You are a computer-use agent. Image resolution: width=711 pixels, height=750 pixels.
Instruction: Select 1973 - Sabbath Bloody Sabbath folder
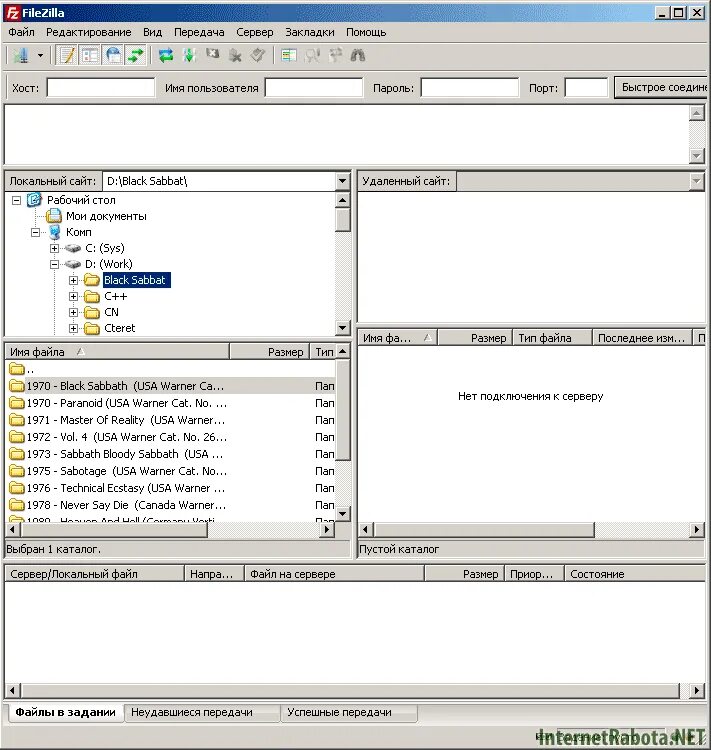pyautogui.click(x=170, y=454)
